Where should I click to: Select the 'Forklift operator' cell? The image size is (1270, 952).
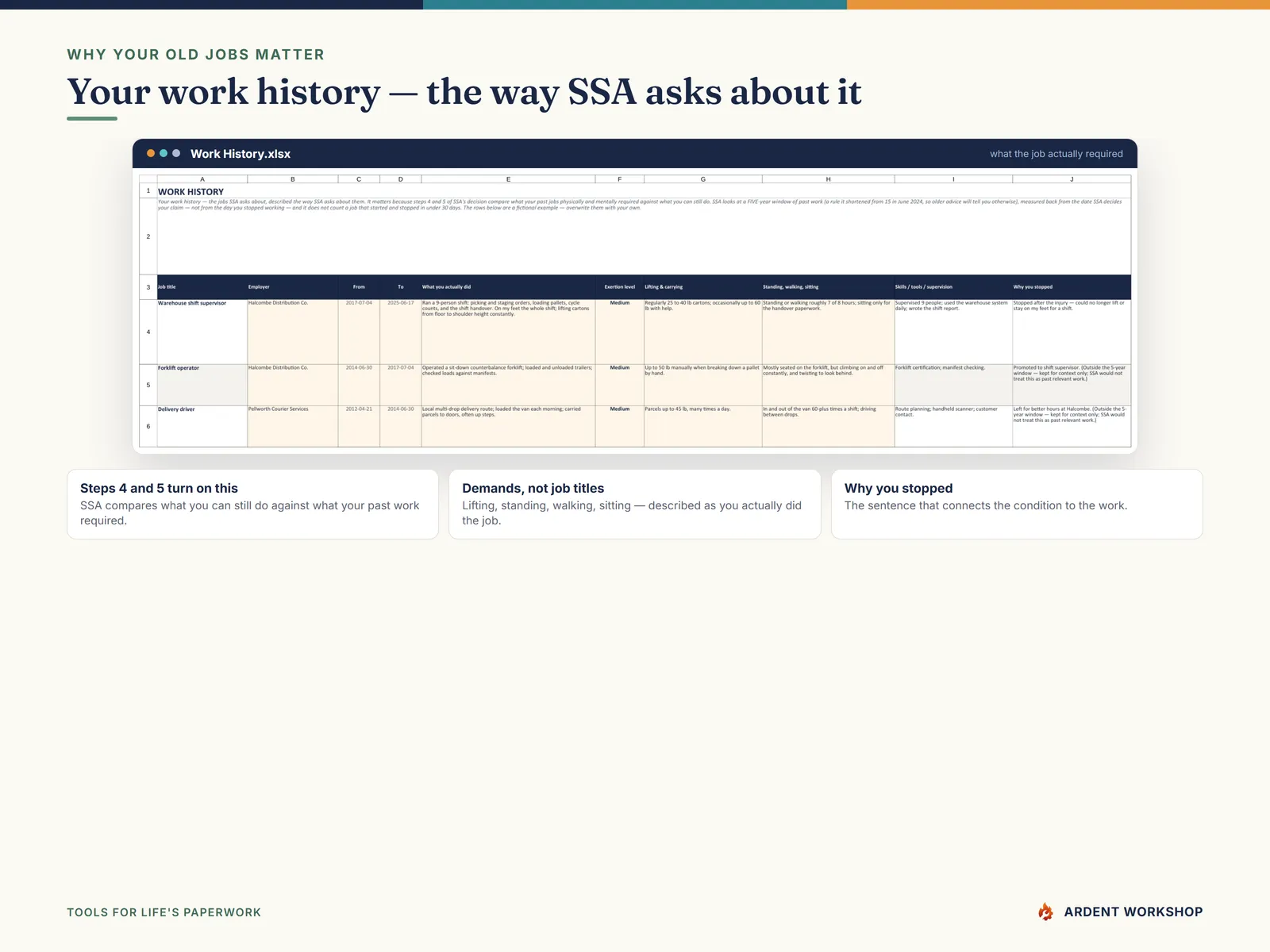click(202, 385)
